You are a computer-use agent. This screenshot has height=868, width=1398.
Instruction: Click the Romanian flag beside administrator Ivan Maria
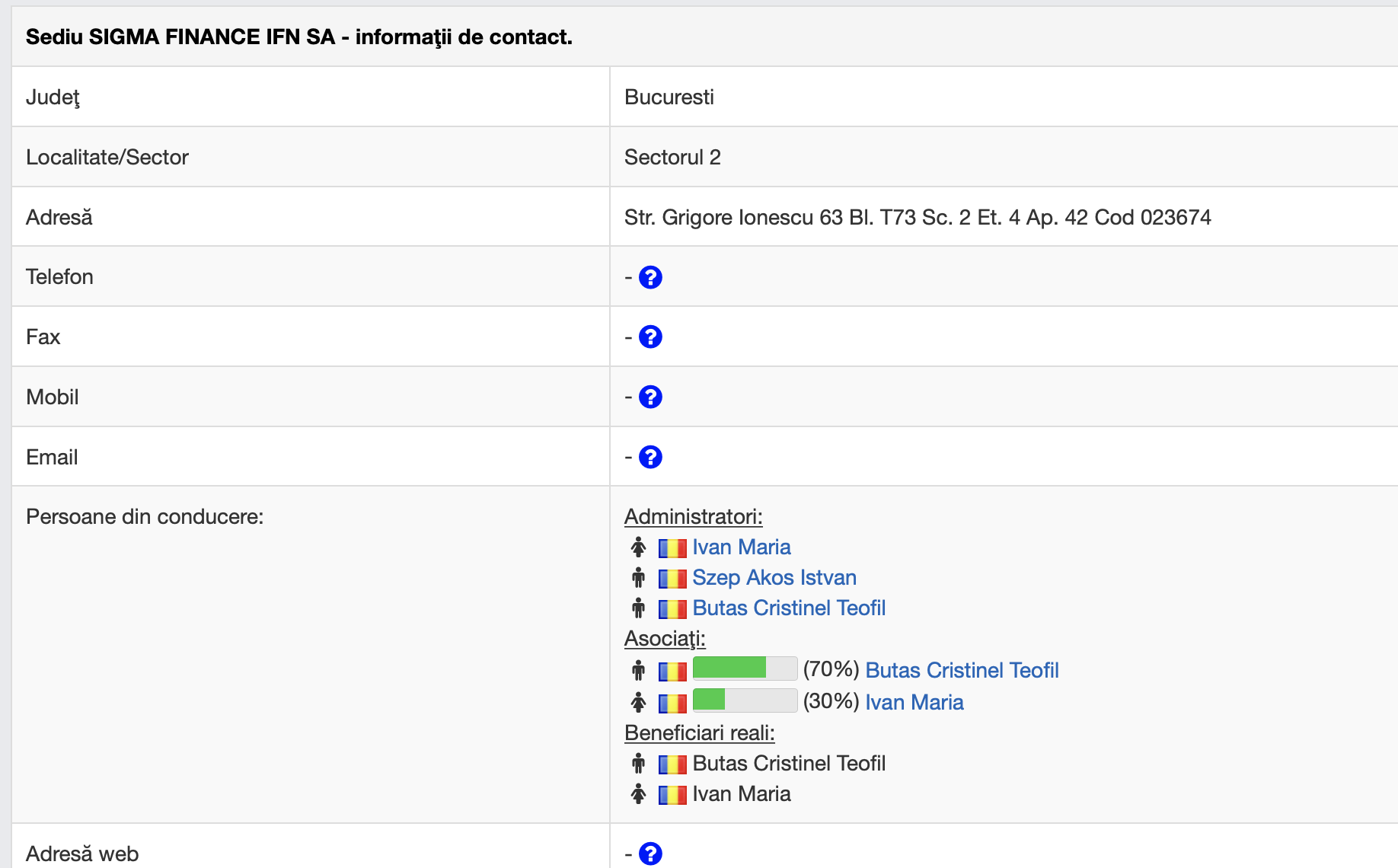(x=672, y=548)
